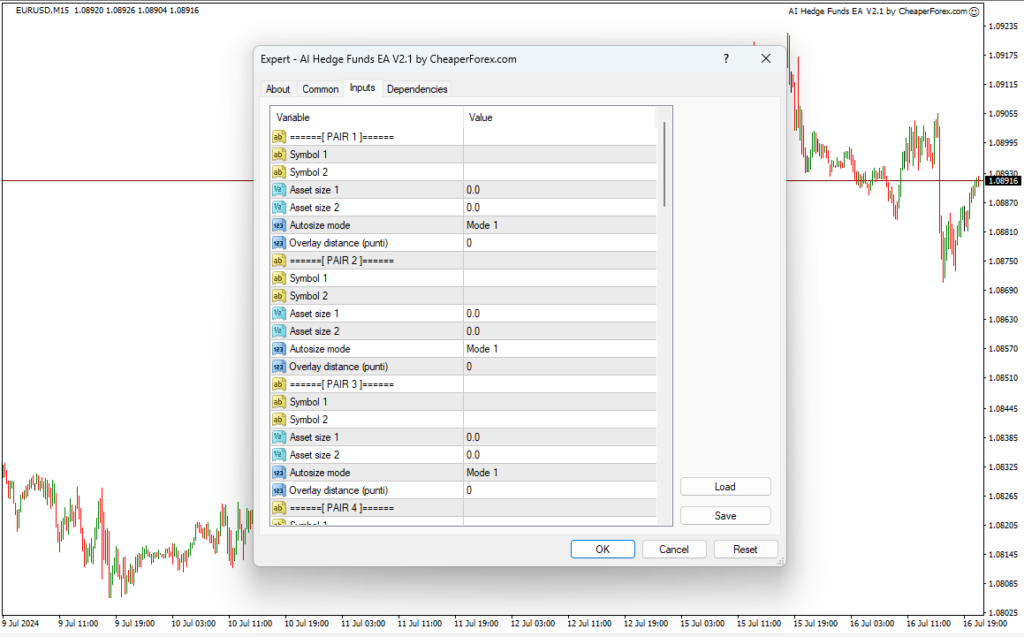Switch to the Dependencies tab
This screenshot has height=637, width=1024.
pyautogui.click(x=417, y=88)
